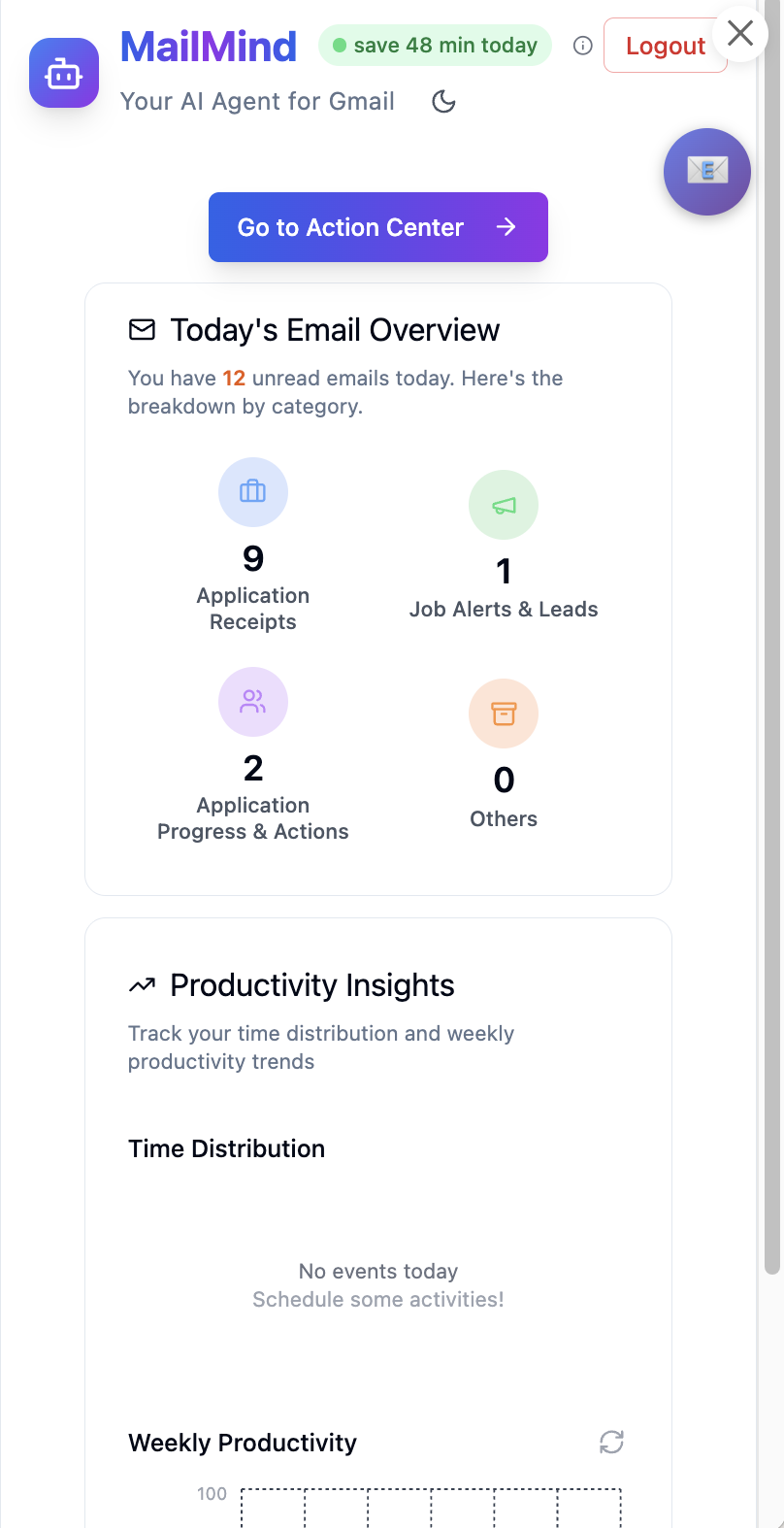
Task: Click the floating envelope mail button
Action: pos(706,172)
